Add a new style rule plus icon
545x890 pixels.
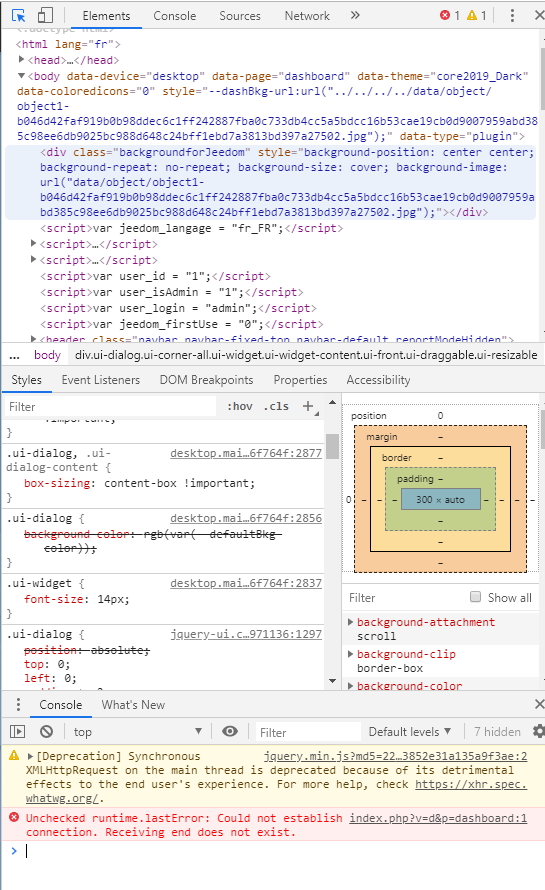tap(308, 406)
